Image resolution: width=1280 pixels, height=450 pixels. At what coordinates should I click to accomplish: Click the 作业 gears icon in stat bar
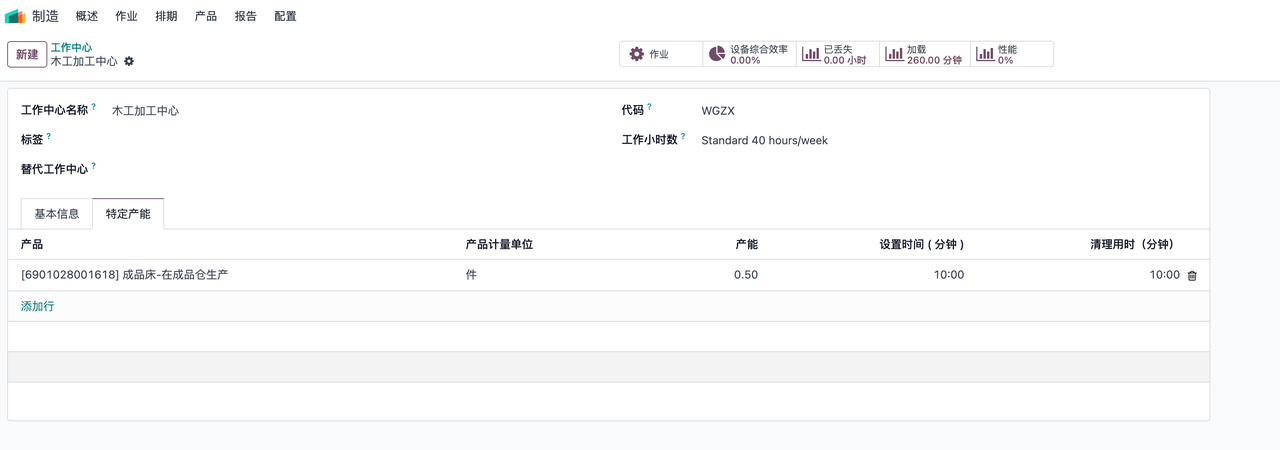(x=636, y=54)
